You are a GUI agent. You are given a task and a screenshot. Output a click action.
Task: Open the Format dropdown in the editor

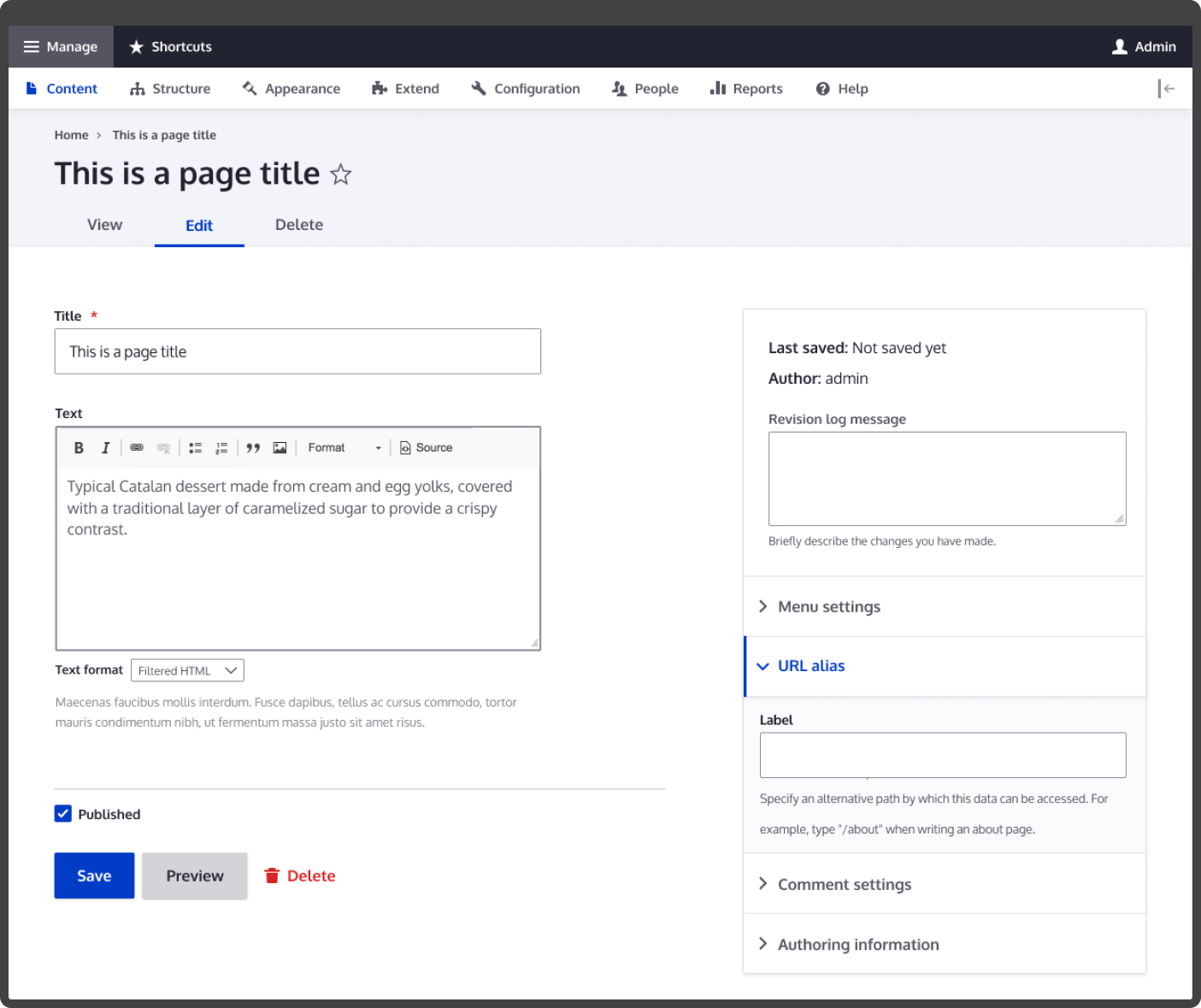(344, 448)
